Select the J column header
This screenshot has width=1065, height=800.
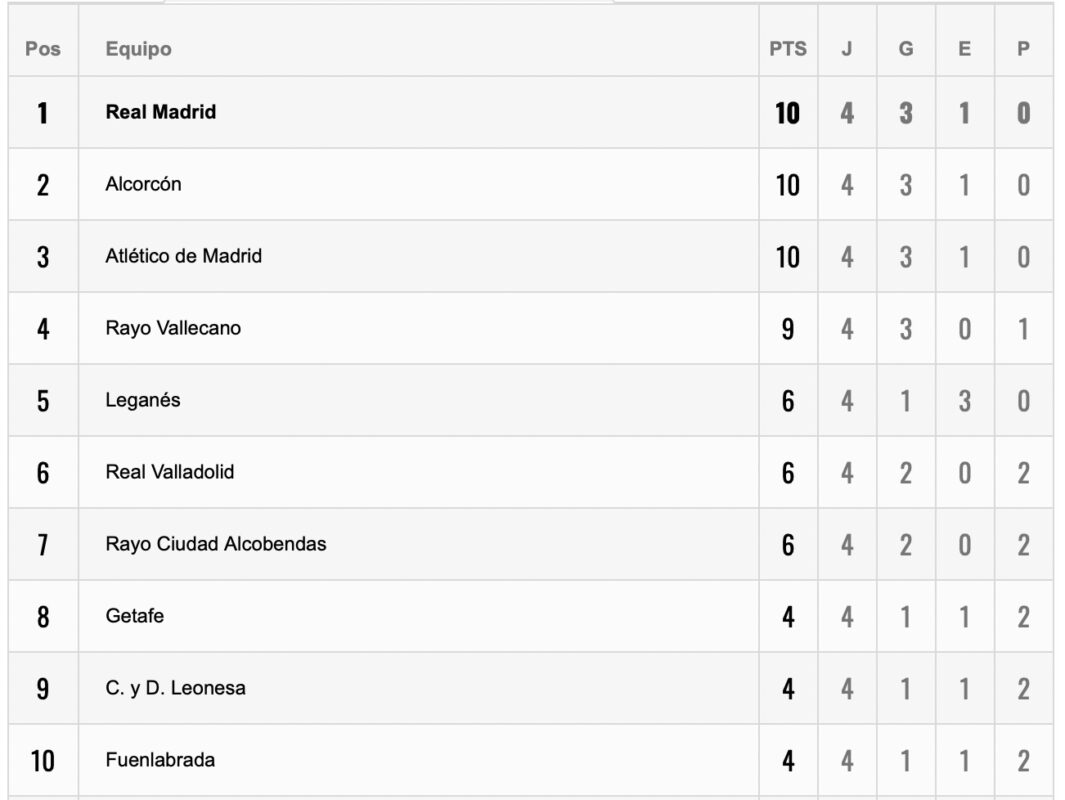(x=846, y=49)
